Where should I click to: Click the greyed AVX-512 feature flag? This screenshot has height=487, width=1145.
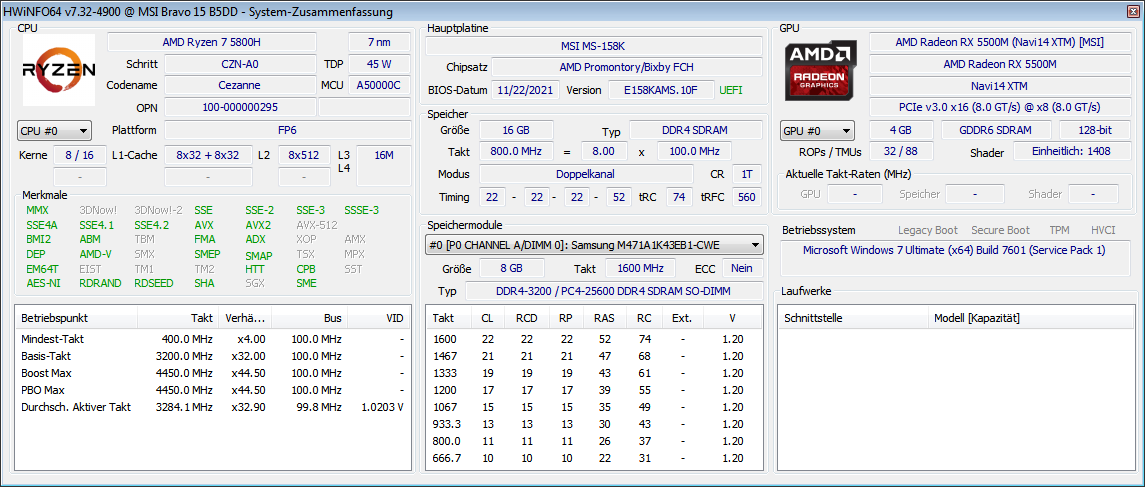click(x=317, y=225)
